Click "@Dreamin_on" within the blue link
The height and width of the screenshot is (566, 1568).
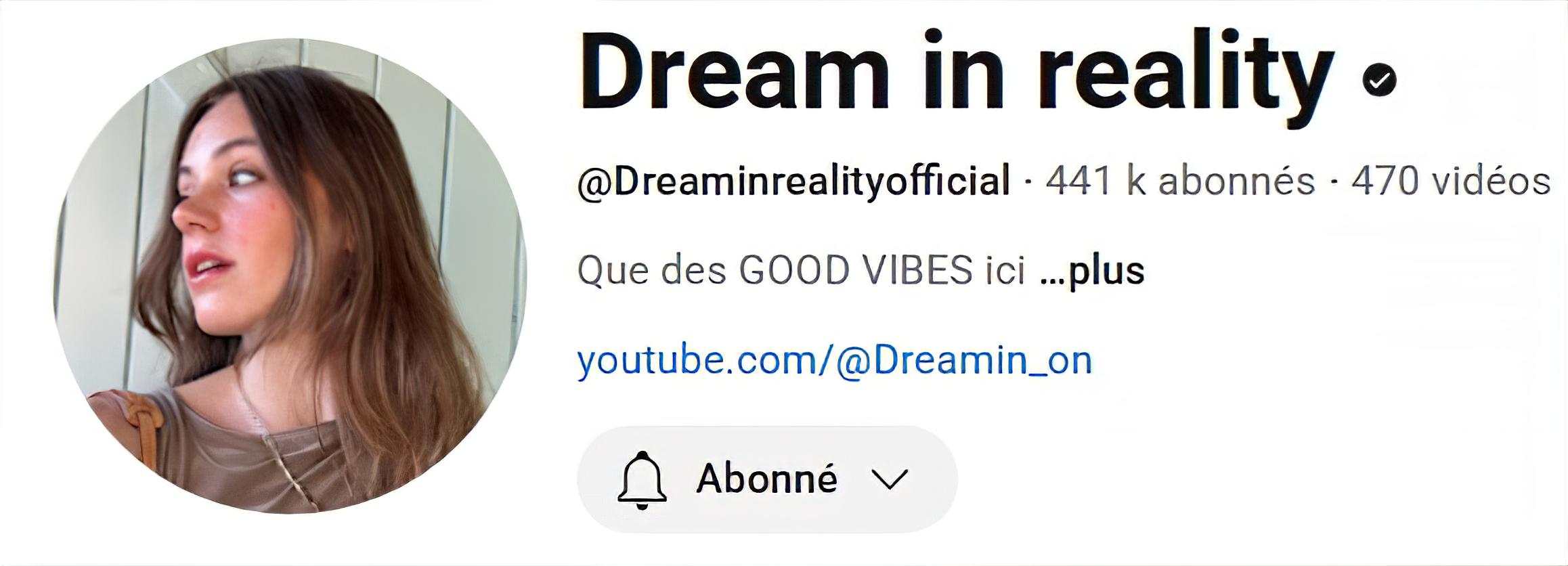tap(964, 360)
